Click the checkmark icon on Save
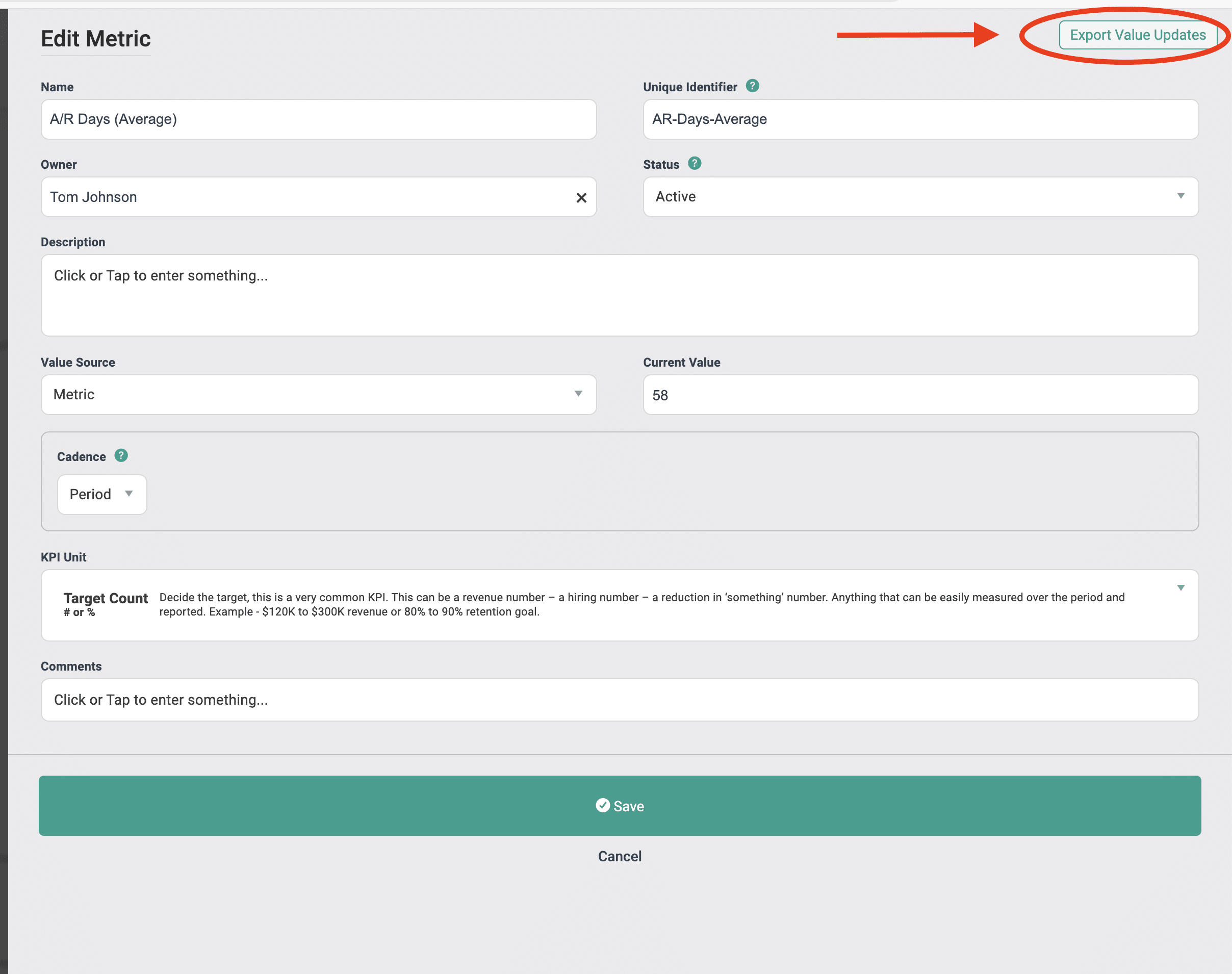 pos(603,805)
